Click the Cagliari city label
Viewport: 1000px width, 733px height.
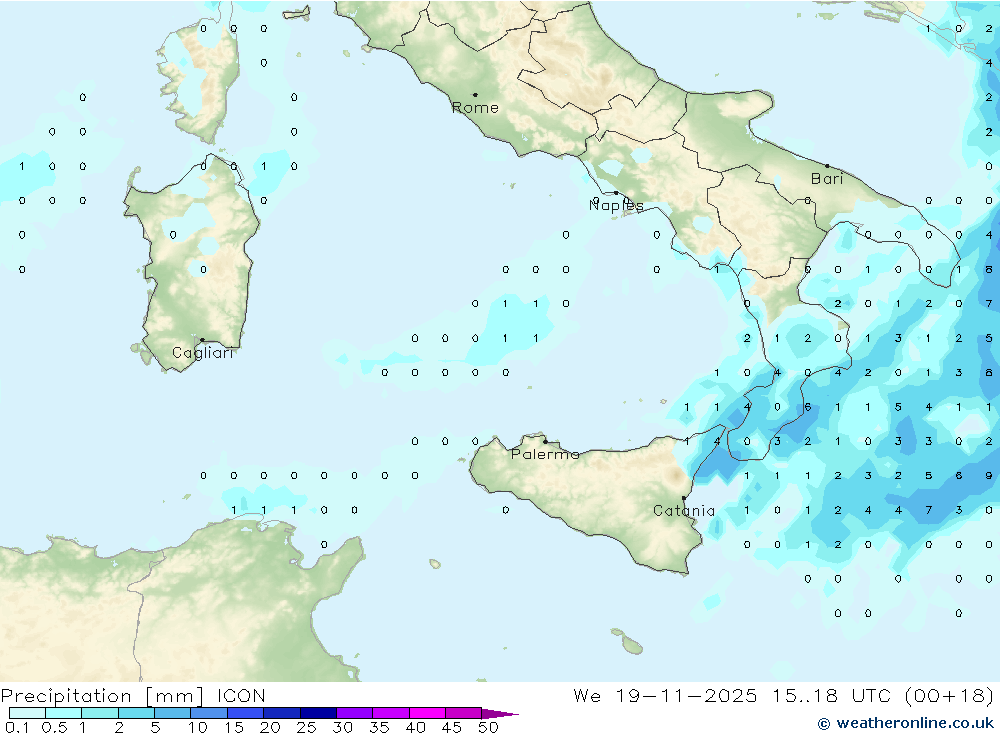click(x=203, y=353)
